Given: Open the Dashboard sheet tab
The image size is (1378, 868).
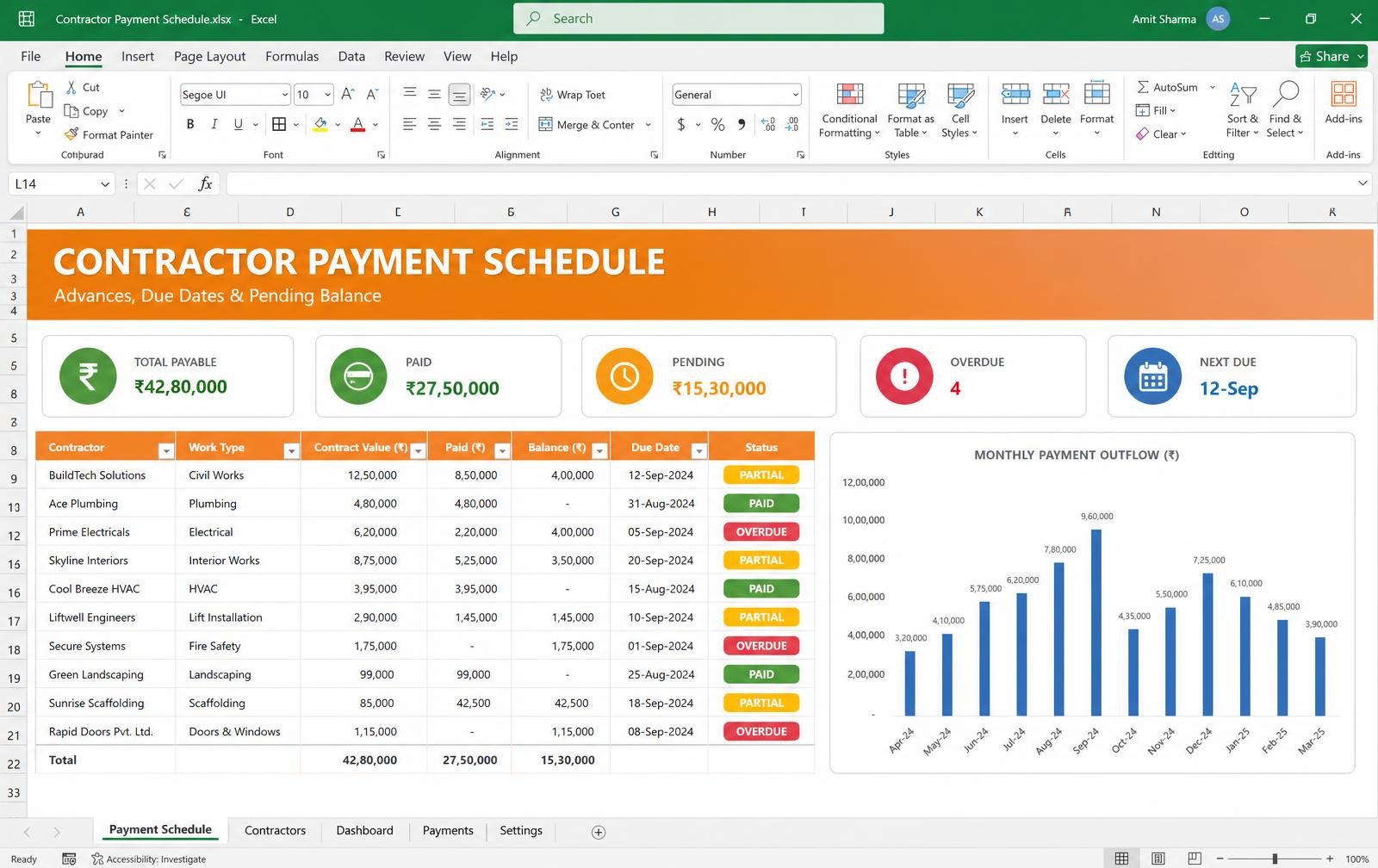Looking at the screenshot, I should pyautogui.click(x=364, y=830).
